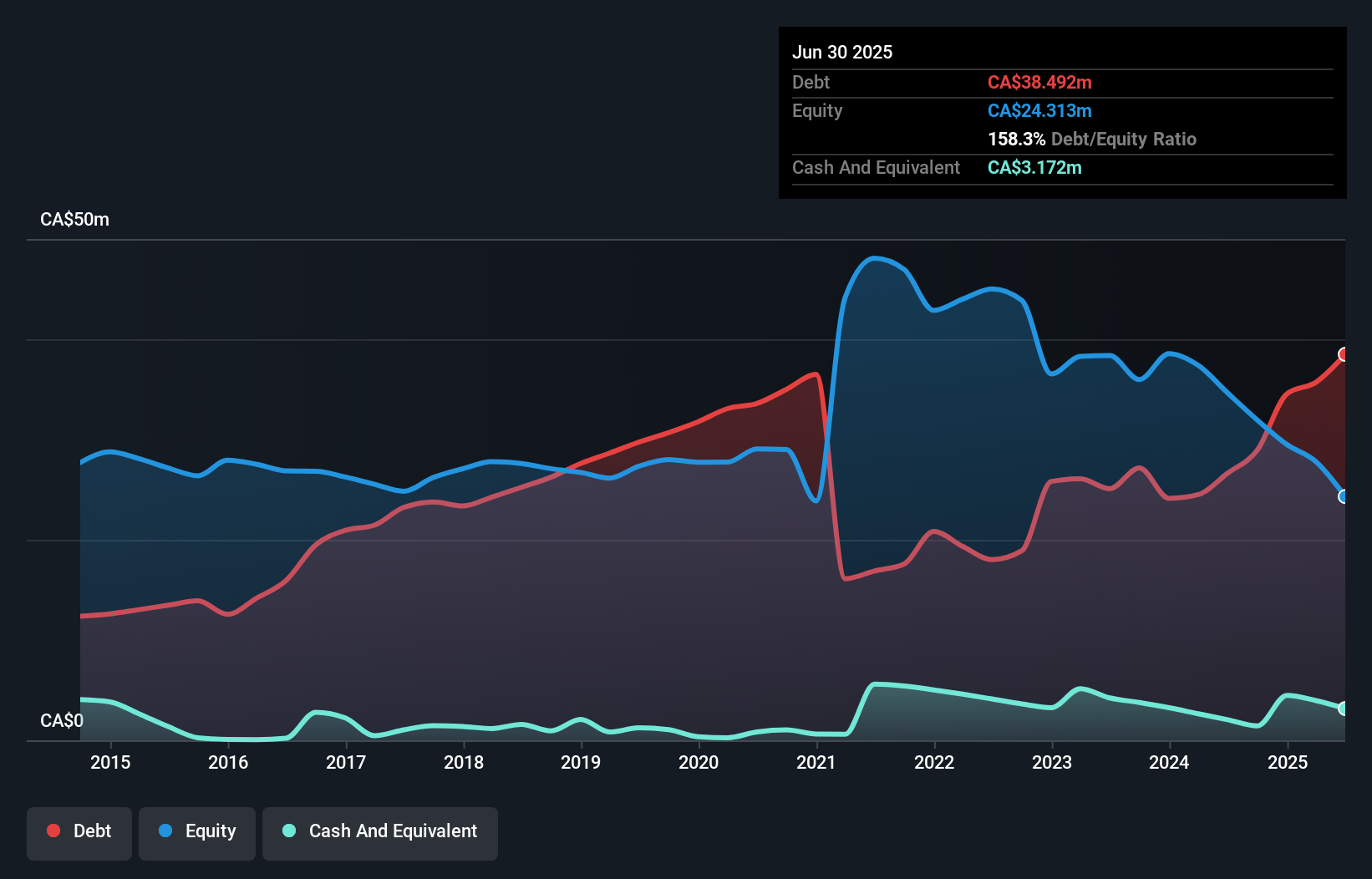The height and width of the screenshot is (879, 1372).
Task: Select the CA$38.492m Debt value in tooltip
Action: point(1040,82)
